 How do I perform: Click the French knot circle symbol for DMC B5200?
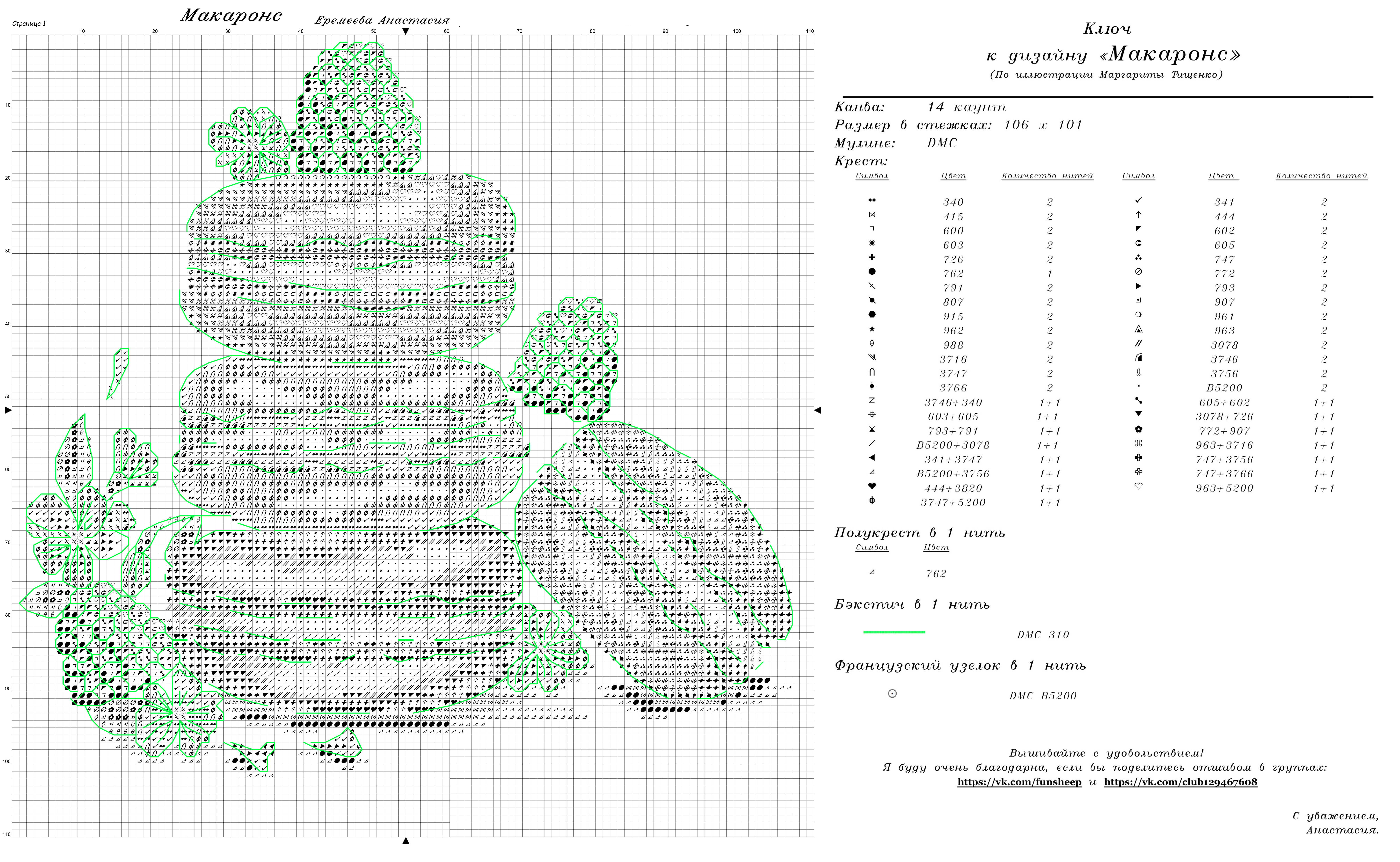coord(892,694)
